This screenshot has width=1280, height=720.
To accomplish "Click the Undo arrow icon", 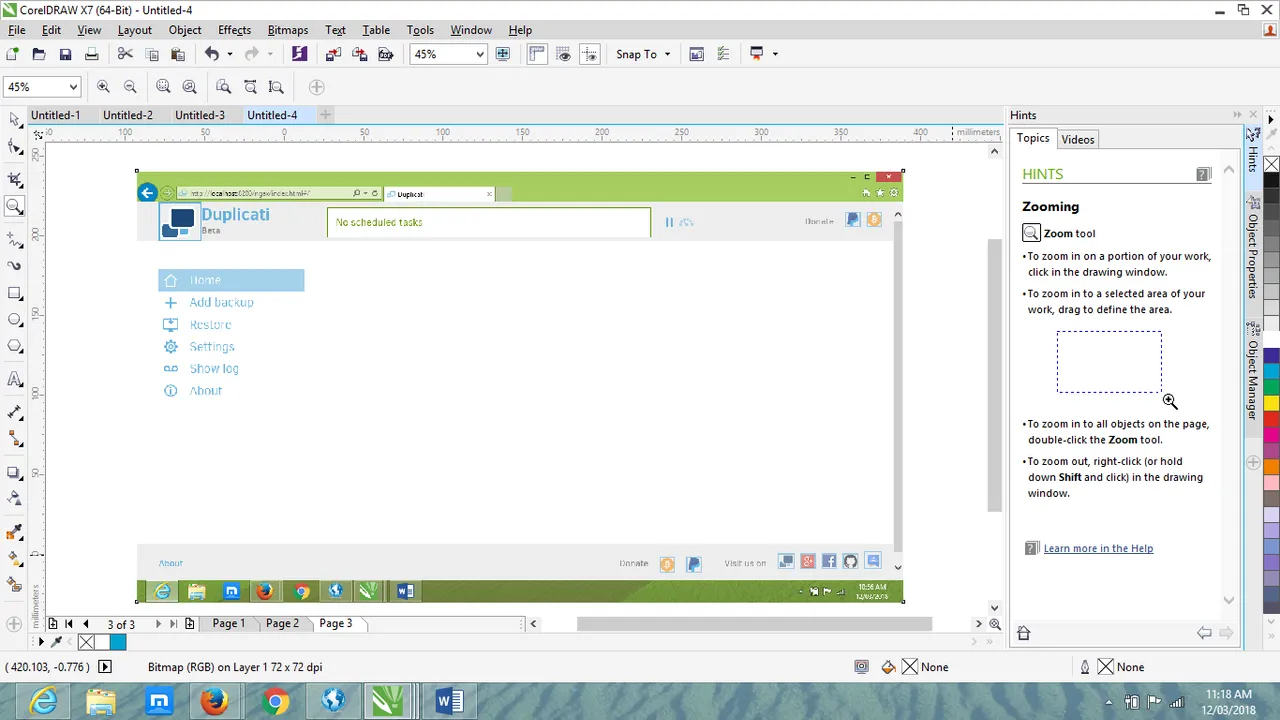I will coord(212,54).
